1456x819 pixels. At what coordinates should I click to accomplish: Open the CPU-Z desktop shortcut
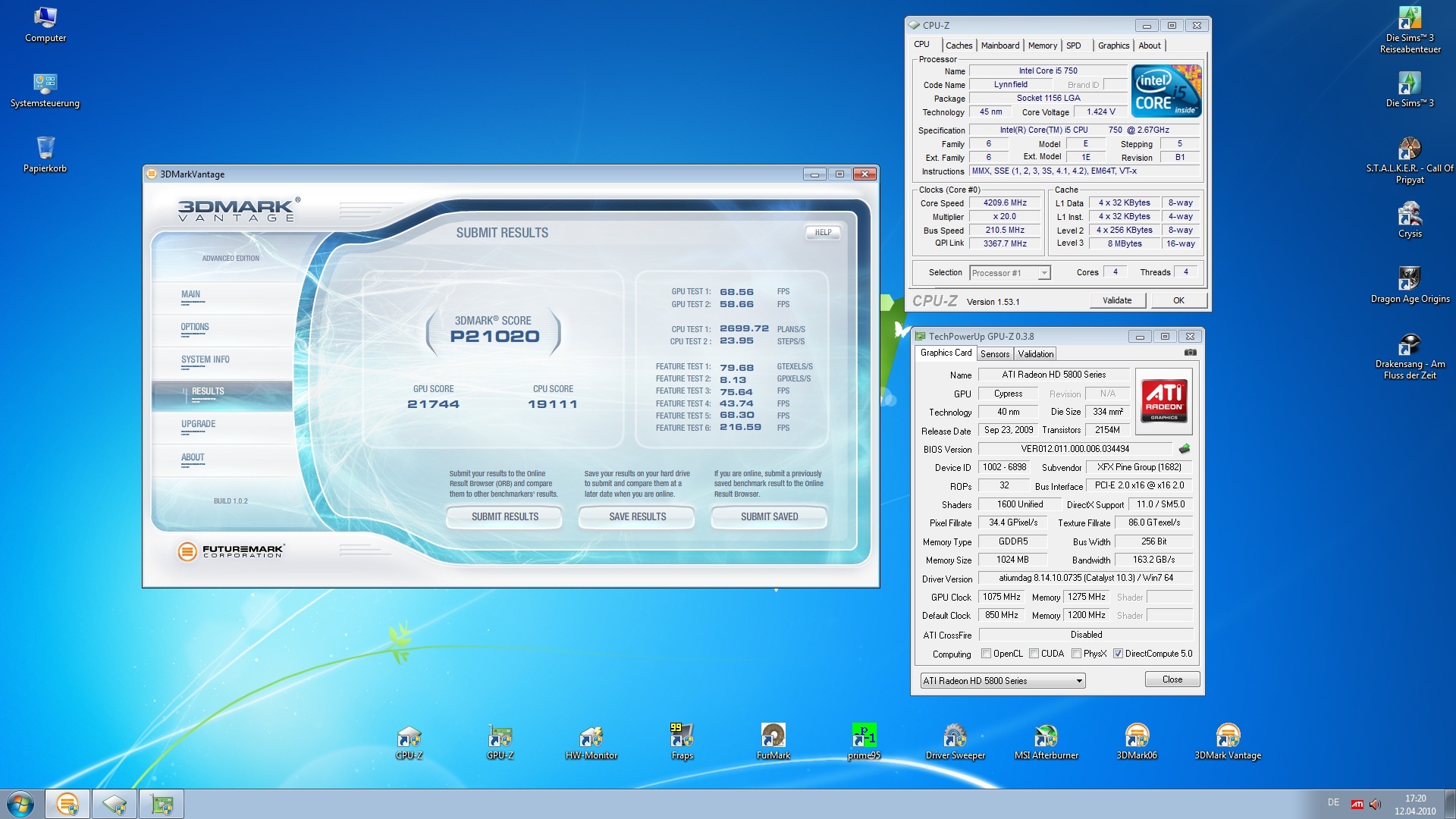coord(409,742)
